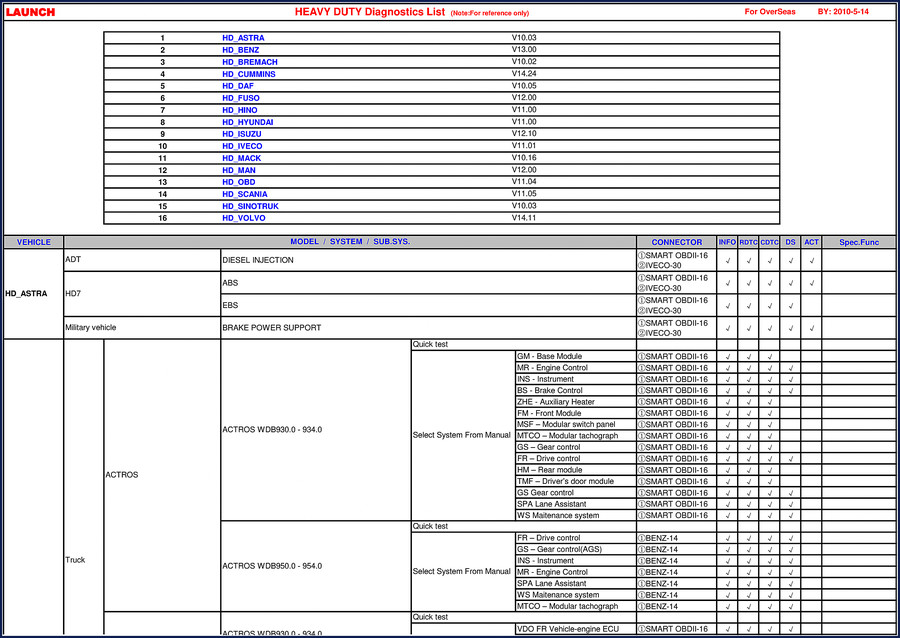
Task: Select the CONNECTOR column header
Action: coord(677,242)
